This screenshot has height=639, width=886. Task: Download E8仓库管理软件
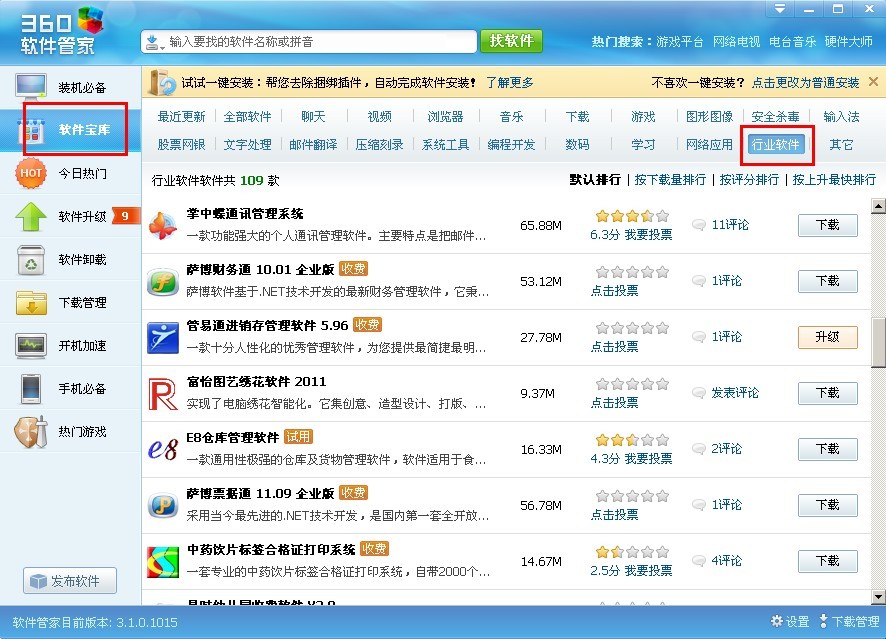[x=828, y=449]
